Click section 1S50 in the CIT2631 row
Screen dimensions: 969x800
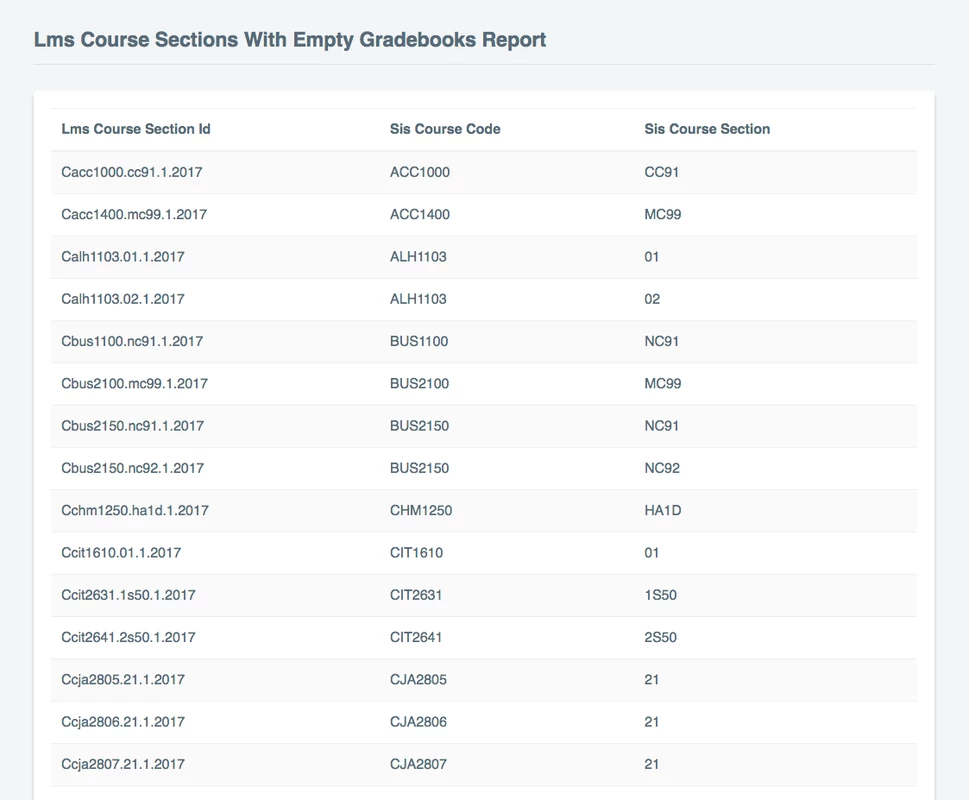[x=661, y=596]
